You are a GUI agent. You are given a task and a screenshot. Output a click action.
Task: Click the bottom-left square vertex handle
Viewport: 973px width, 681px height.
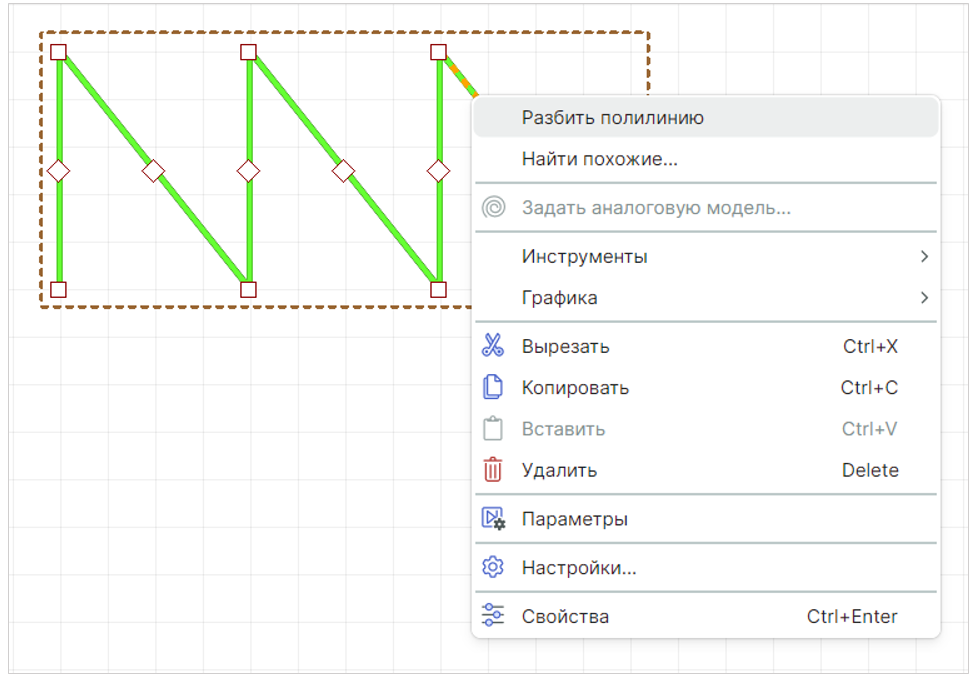[59, 290]
